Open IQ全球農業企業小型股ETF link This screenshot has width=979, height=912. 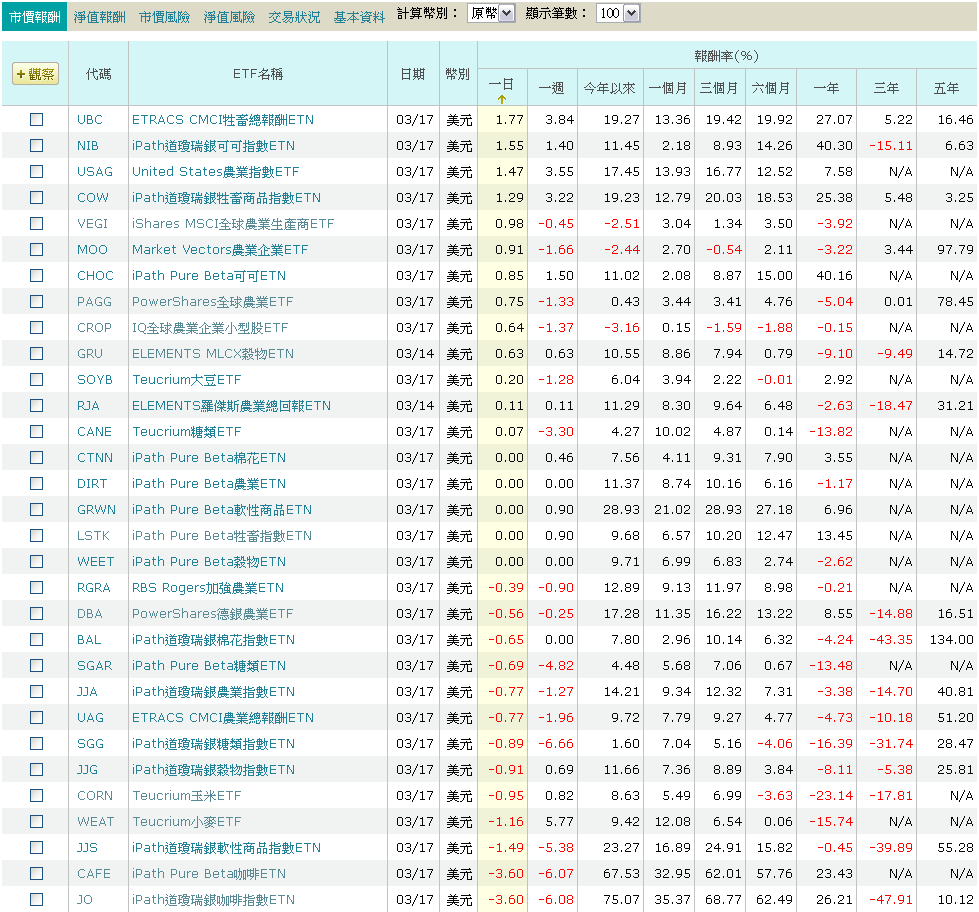coord(210,327)
